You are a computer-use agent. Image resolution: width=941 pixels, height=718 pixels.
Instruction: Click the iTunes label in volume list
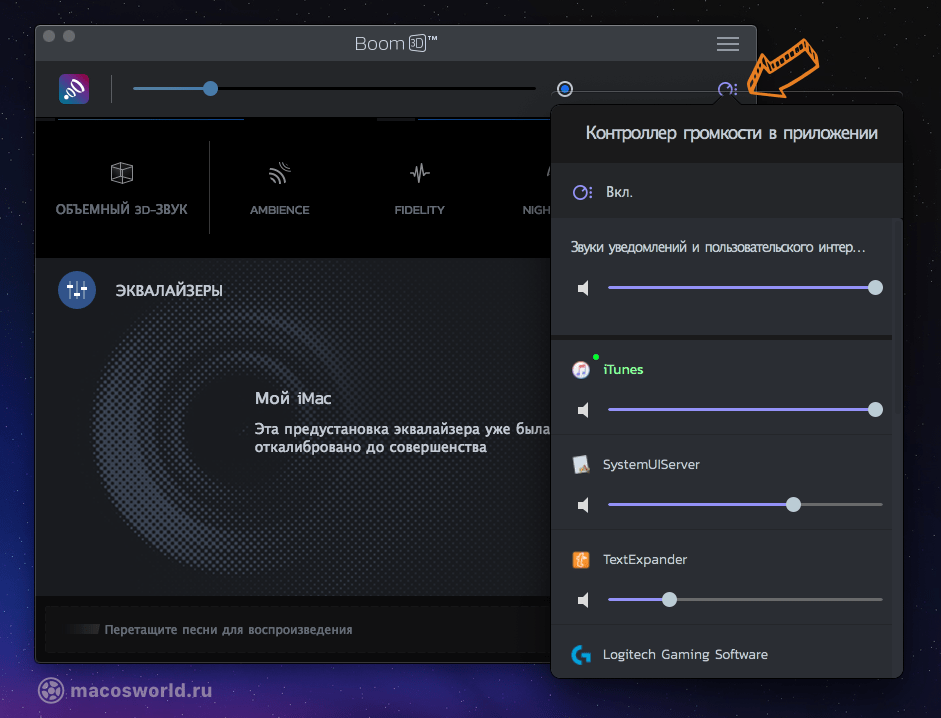pyautogui.click(x=623, y=369)
